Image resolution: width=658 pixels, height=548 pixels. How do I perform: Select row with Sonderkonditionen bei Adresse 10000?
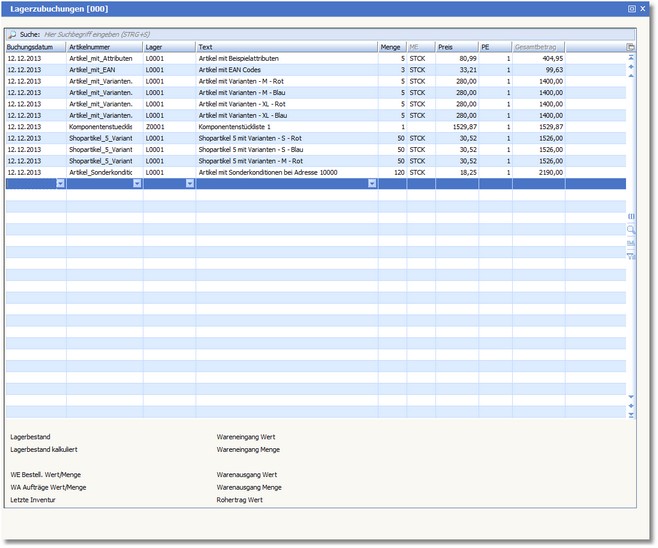(x=267, y=172)
